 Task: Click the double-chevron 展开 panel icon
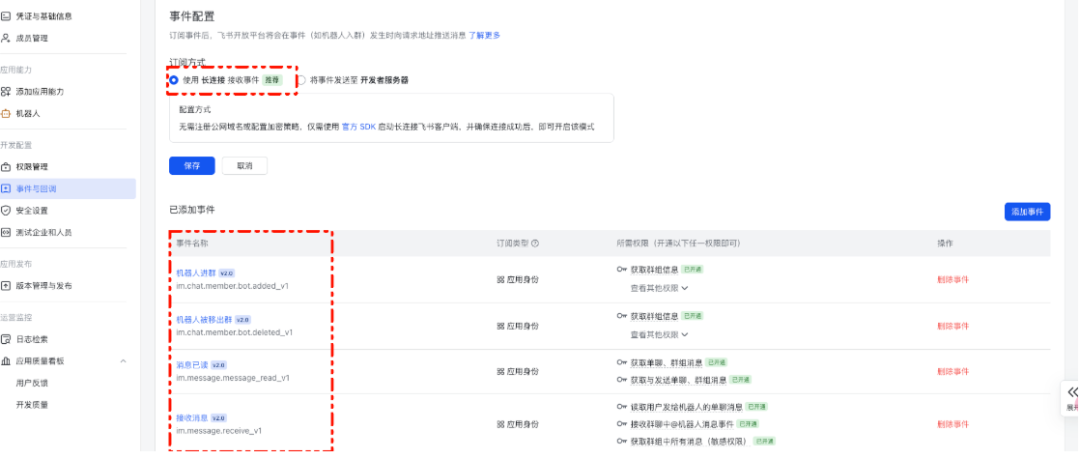pos(1072,392)
